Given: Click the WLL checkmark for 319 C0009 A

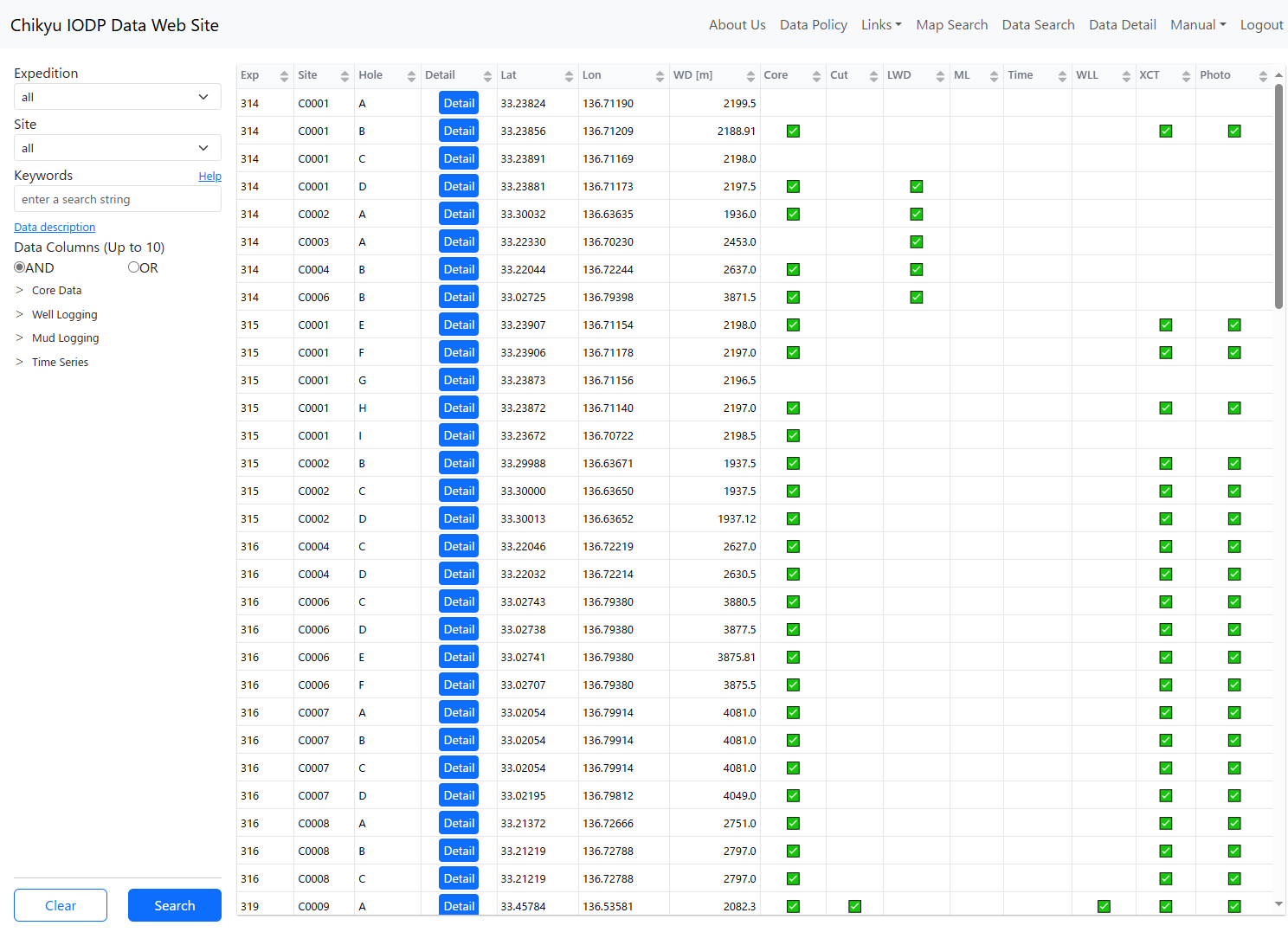Looking at the screenshot, I should coord(1104,906).
